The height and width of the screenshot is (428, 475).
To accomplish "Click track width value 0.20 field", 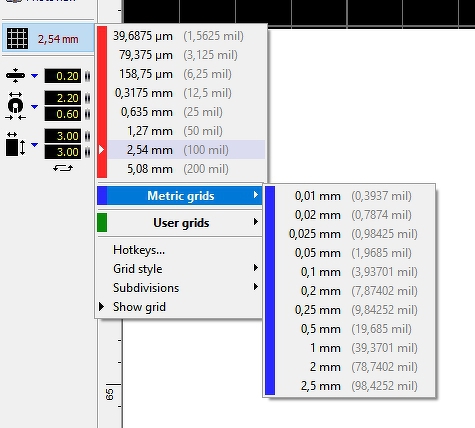I will (63, 76).
